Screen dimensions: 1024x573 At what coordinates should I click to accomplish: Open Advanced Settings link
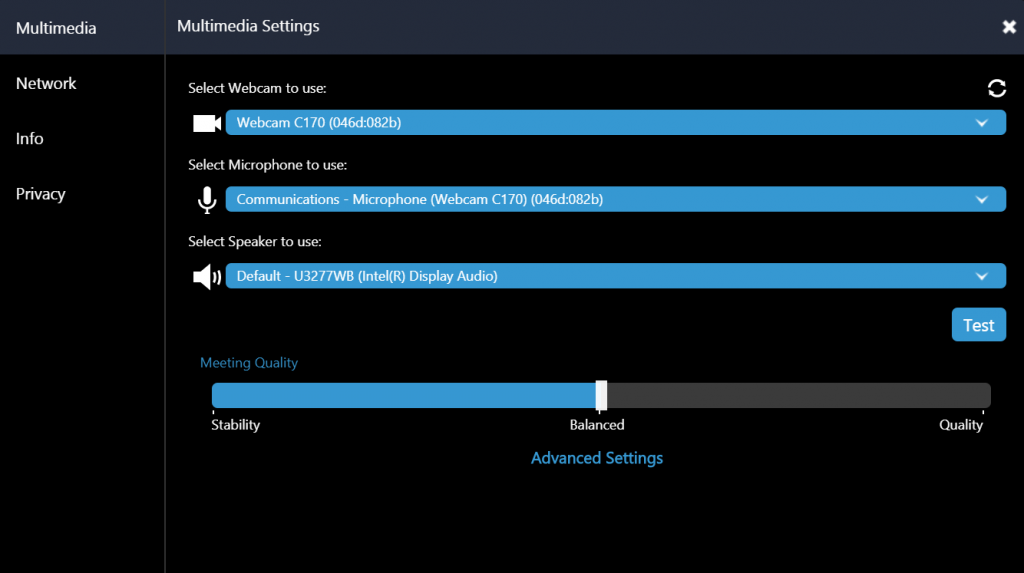597,458
